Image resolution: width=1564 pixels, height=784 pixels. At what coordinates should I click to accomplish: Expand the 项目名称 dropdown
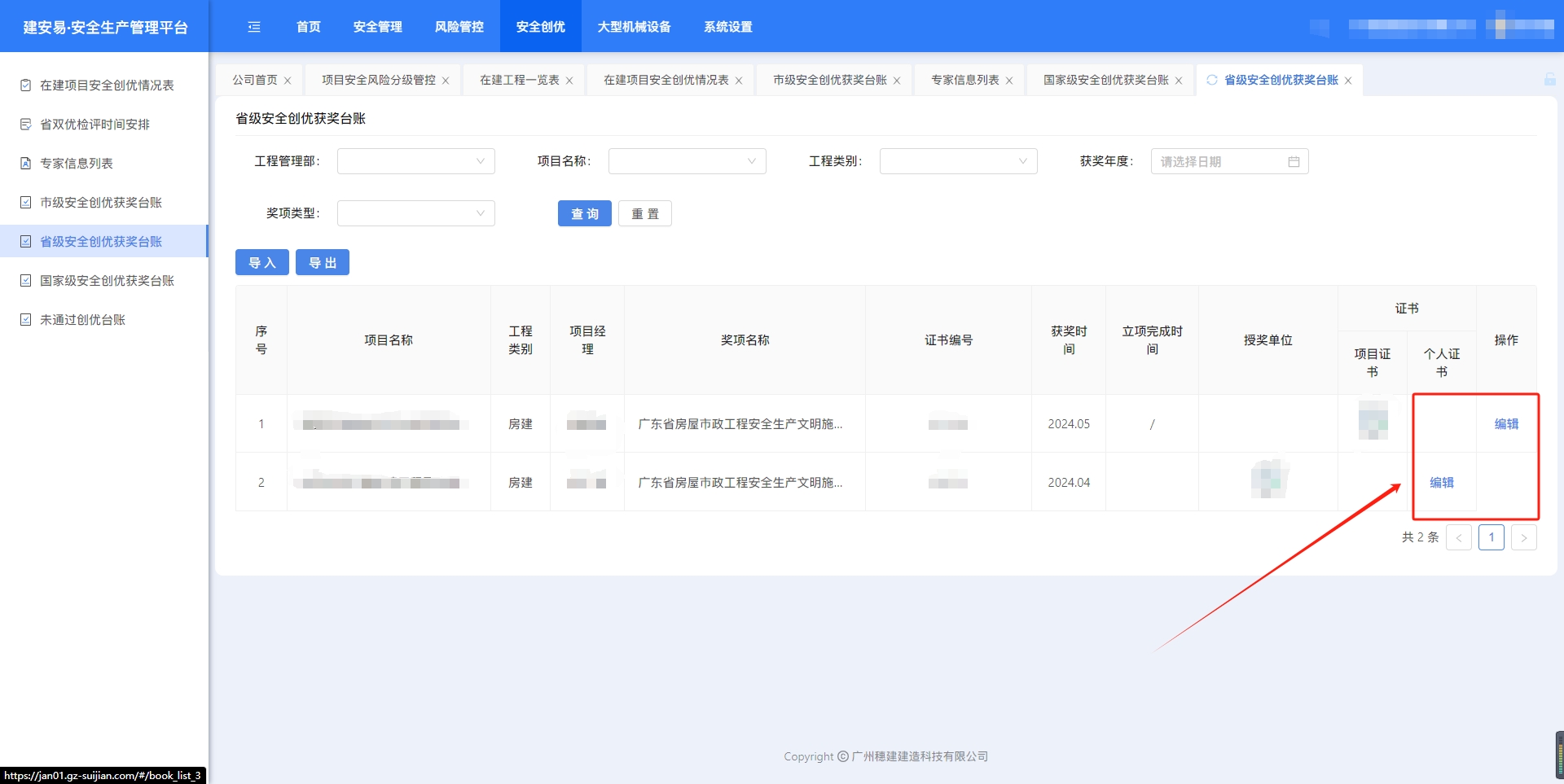687,161
